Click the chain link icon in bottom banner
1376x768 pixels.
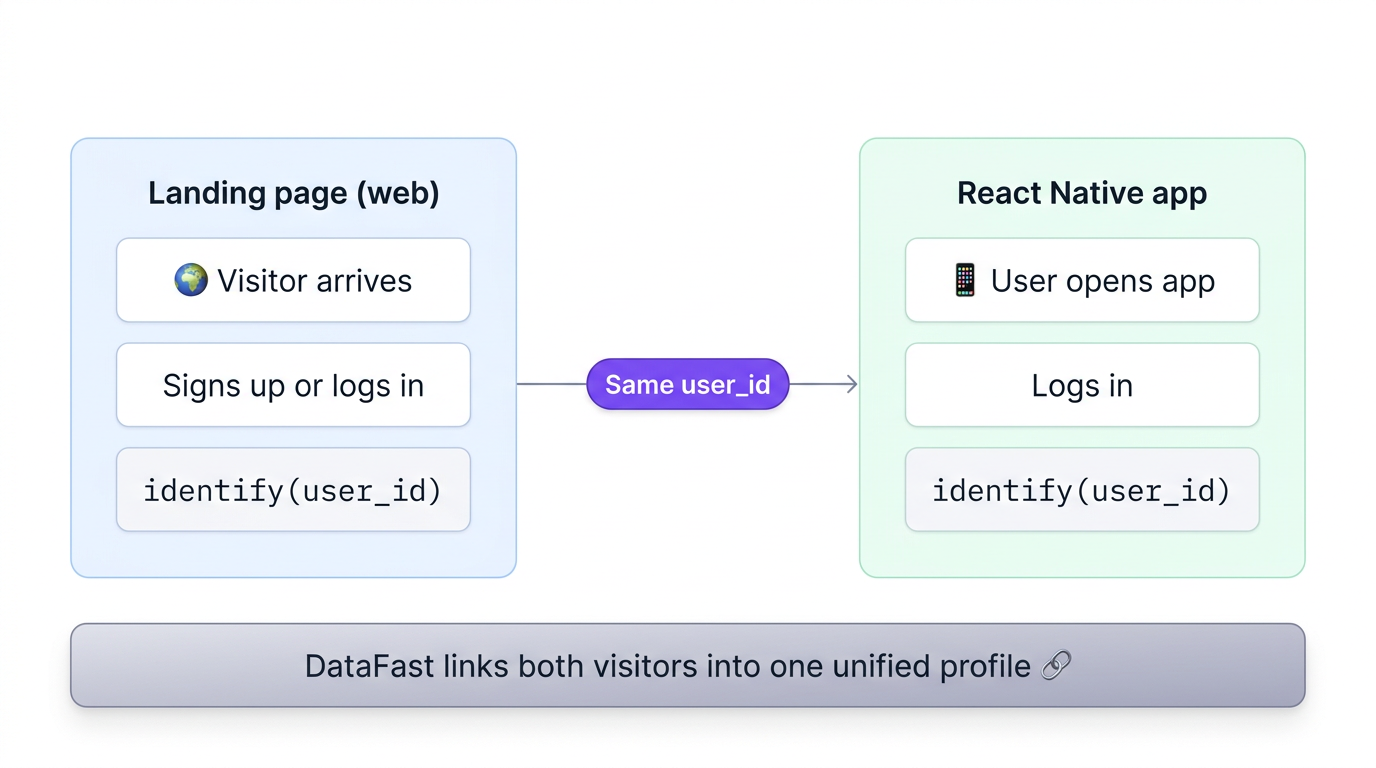tap(1056, 665)
